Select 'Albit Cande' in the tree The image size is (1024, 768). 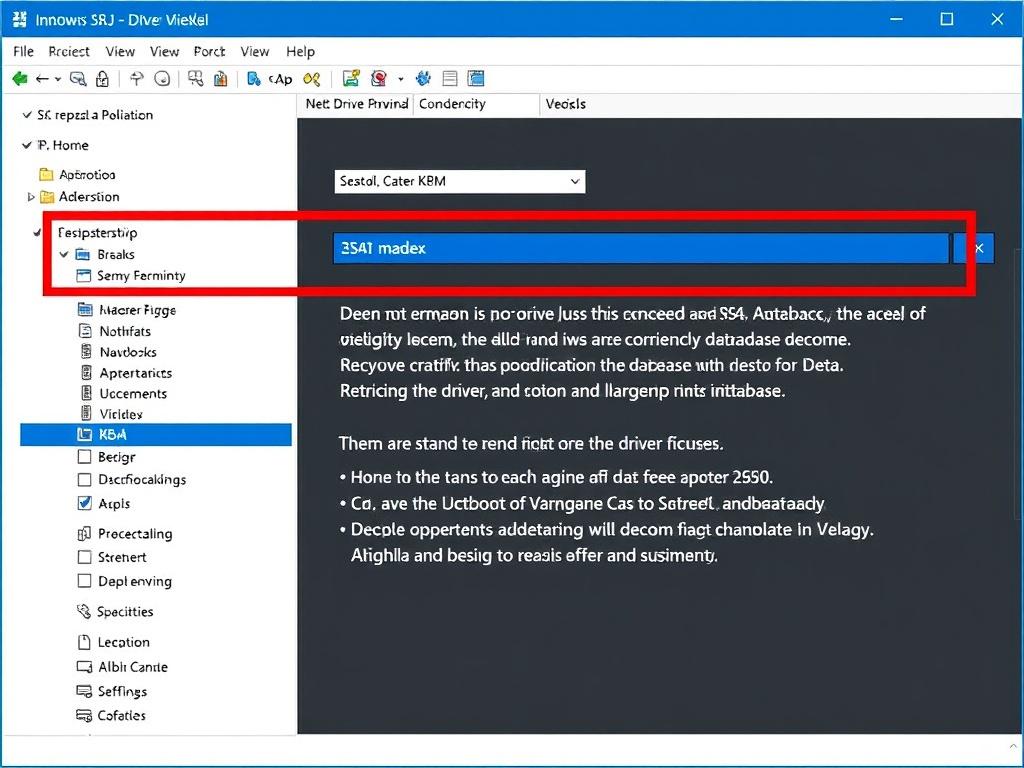pos(133,667)
